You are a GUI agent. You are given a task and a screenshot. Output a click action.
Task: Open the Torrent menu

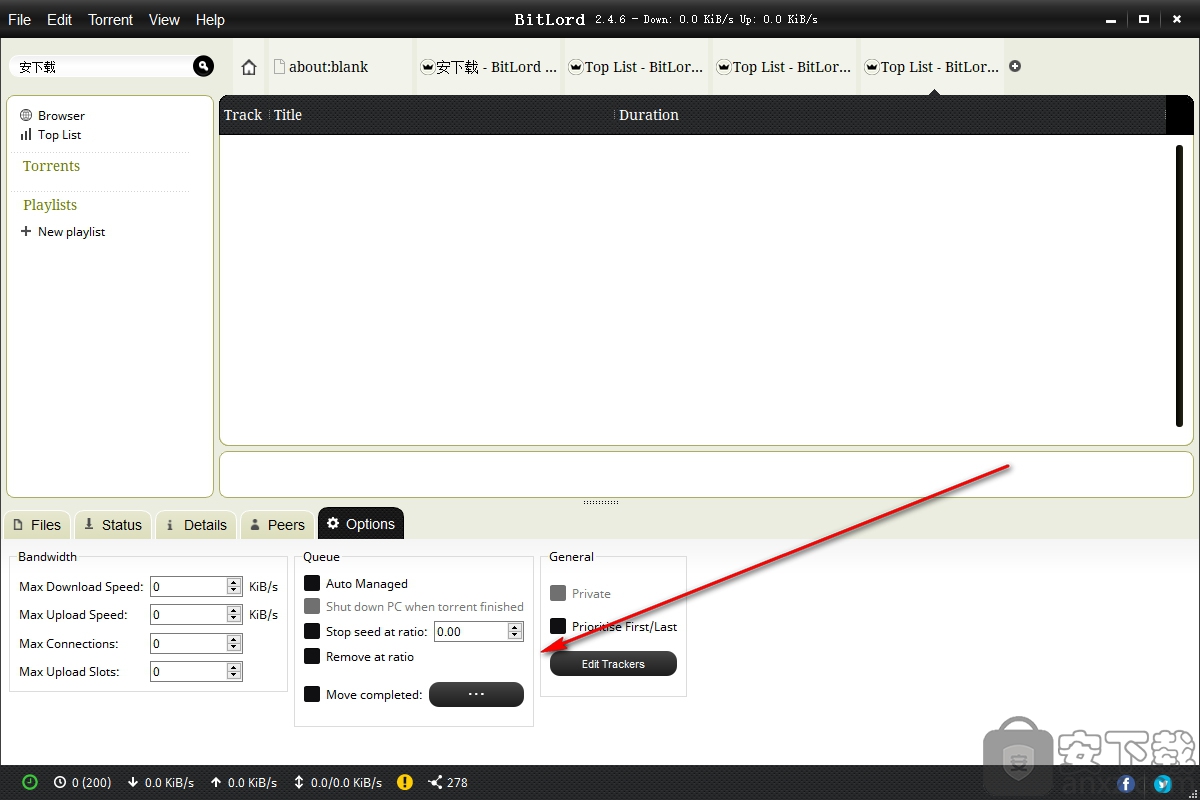[110, 19]
